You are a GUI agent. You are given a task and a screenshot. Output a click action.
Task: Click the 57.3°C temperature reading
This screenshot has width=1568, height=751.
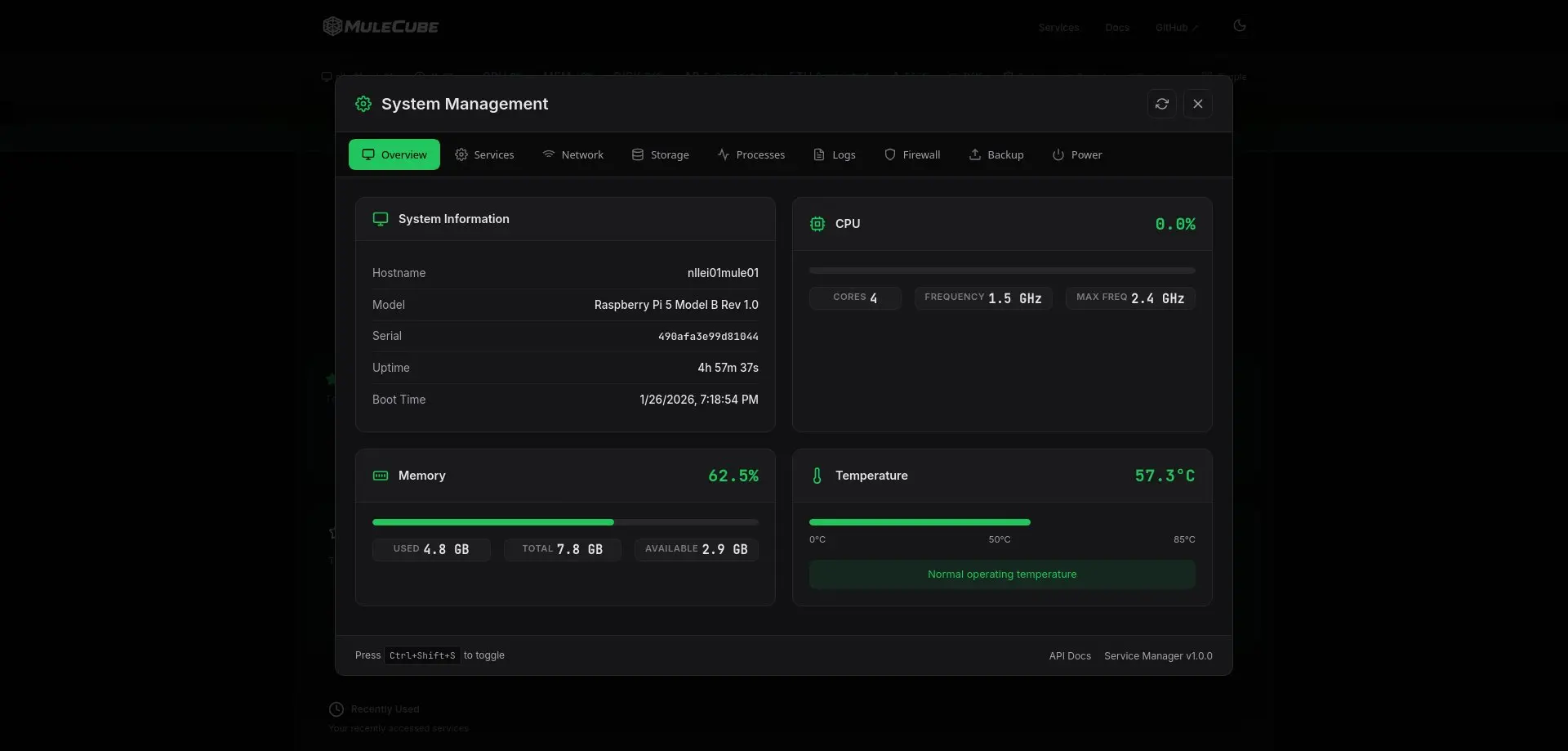click(1165, 476)
